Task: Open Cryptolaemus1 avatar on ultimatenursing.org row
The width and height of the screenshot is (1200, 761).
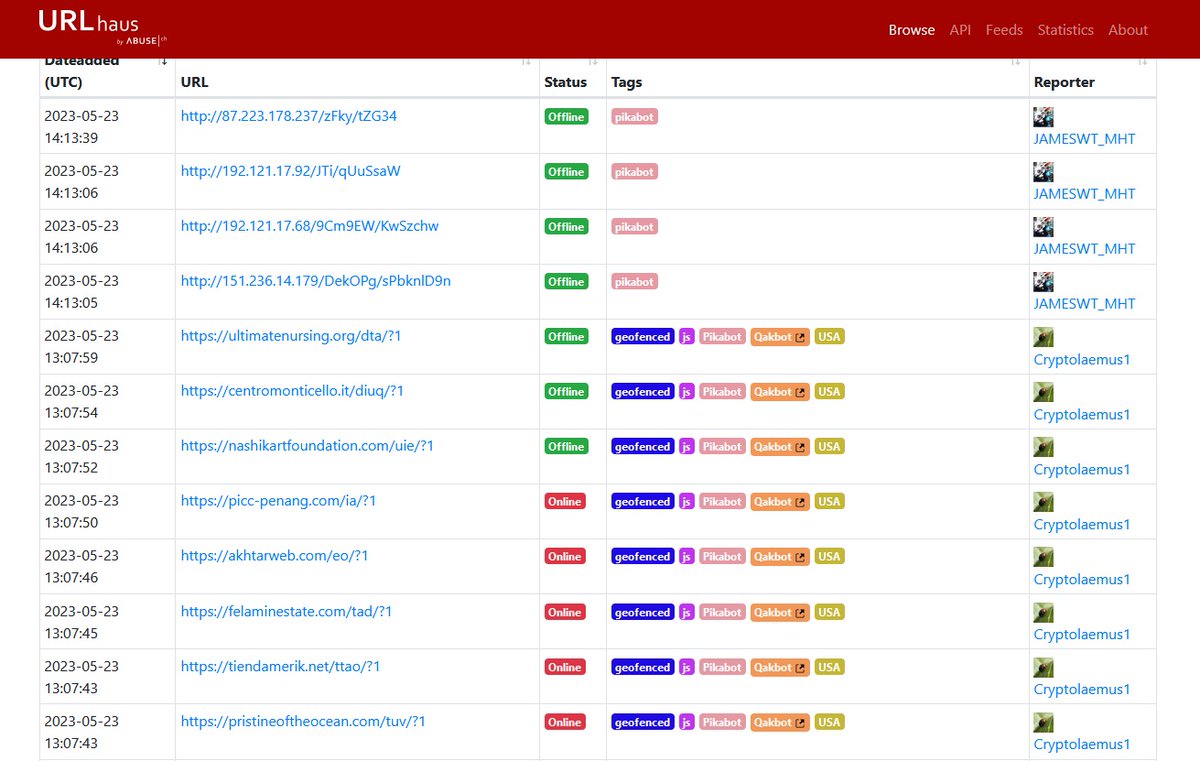Action: pos(1044,337)
